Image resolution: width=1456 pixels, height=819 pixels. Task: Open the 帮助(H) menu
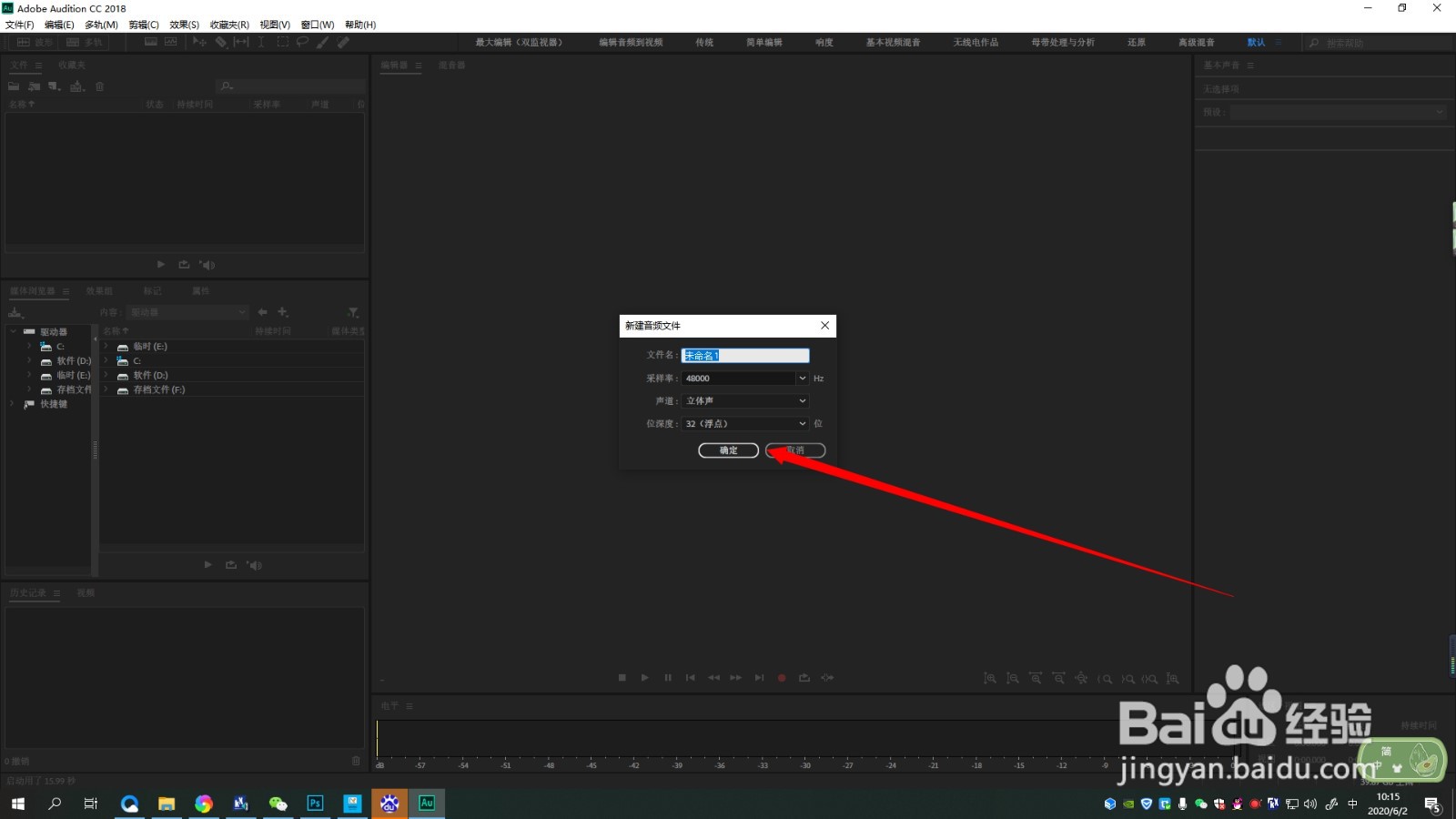tap(360, 25)
